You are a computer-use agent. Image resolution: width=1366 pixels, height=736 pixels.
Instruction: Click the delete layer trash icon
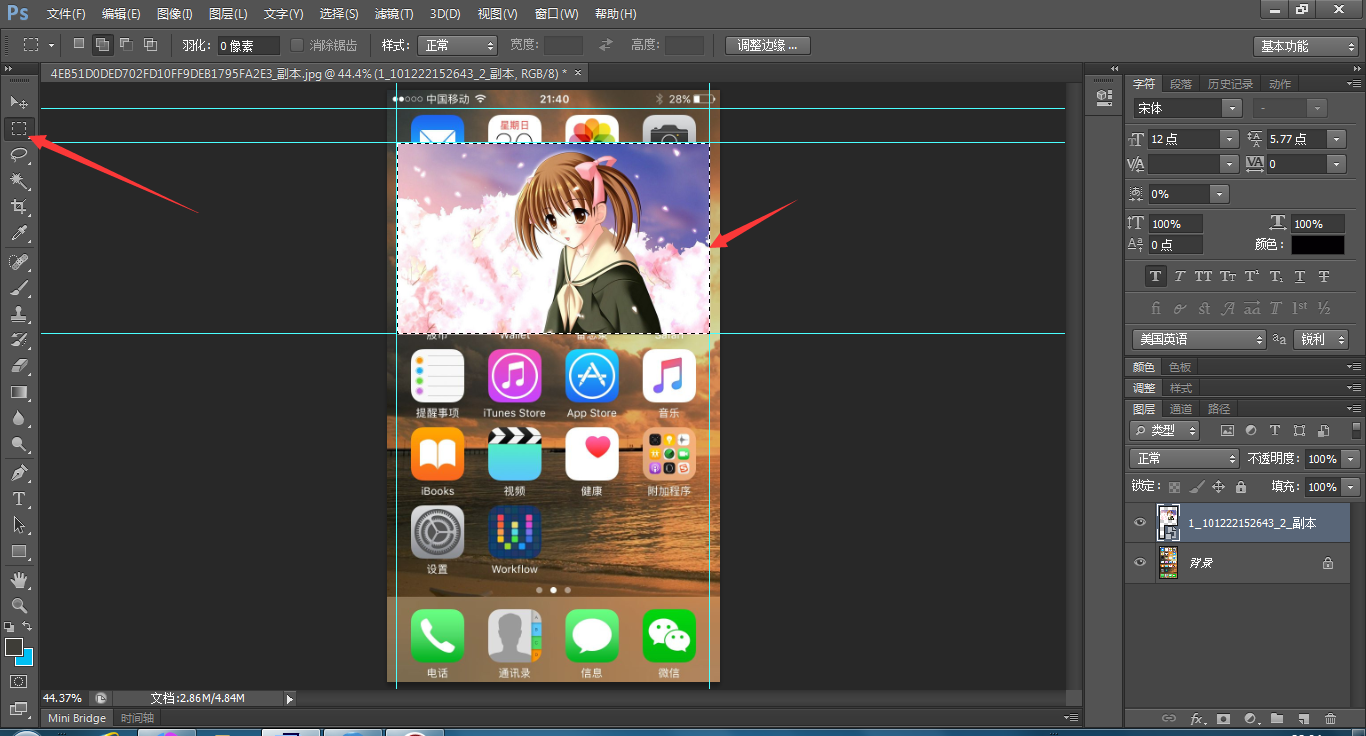click(1330, 718)
